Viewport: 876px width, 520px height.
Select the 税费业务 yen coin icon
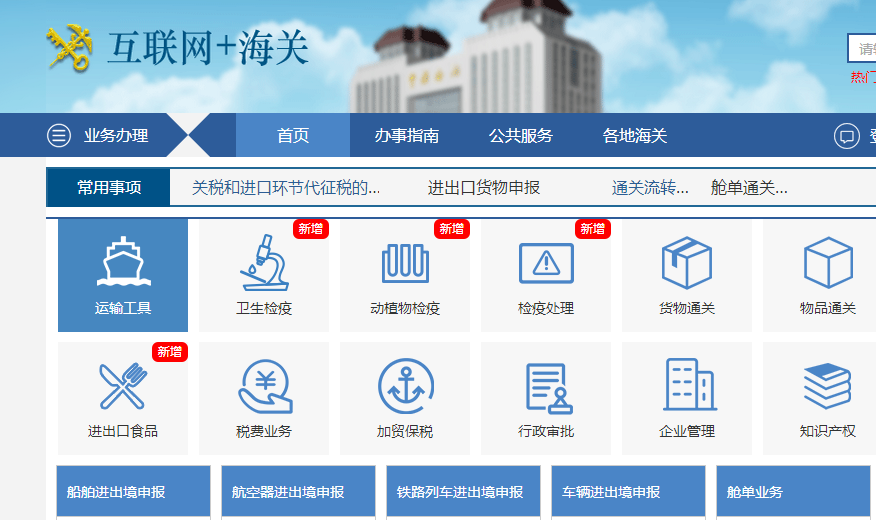tap(264, 386)
